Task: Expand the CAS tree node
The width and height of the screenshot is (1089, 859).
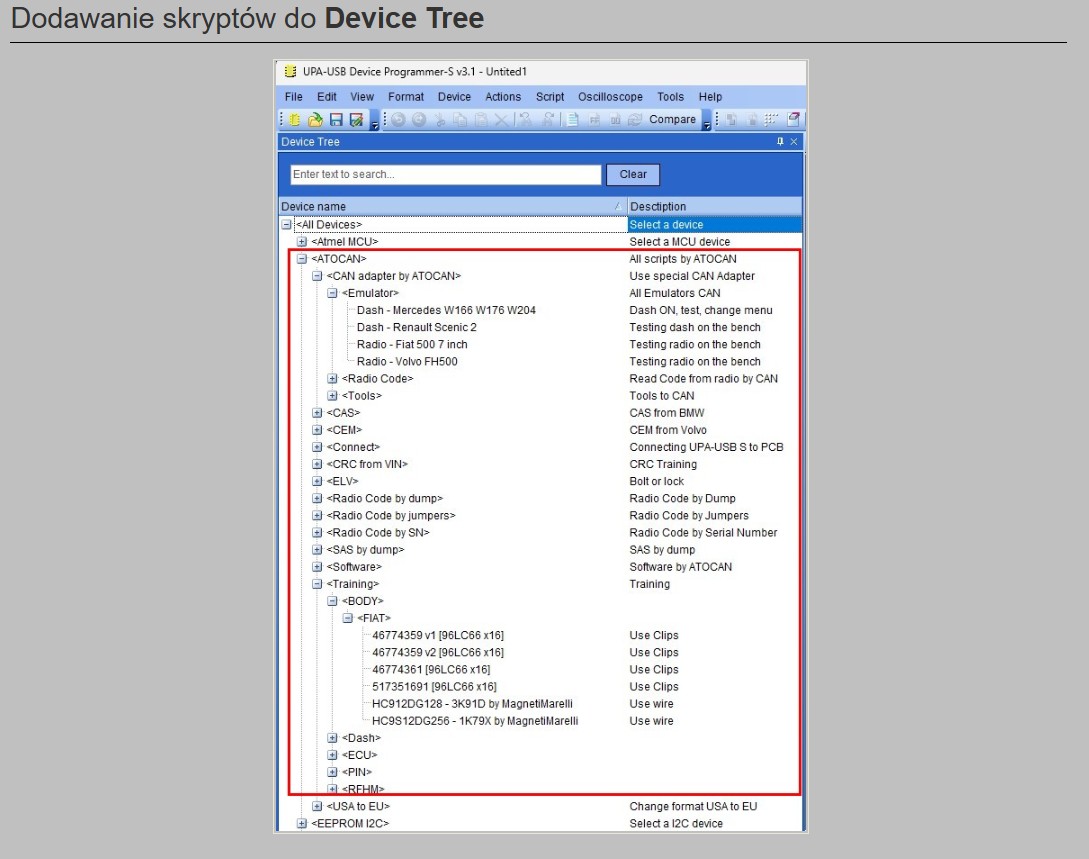Action: [317, 413]
